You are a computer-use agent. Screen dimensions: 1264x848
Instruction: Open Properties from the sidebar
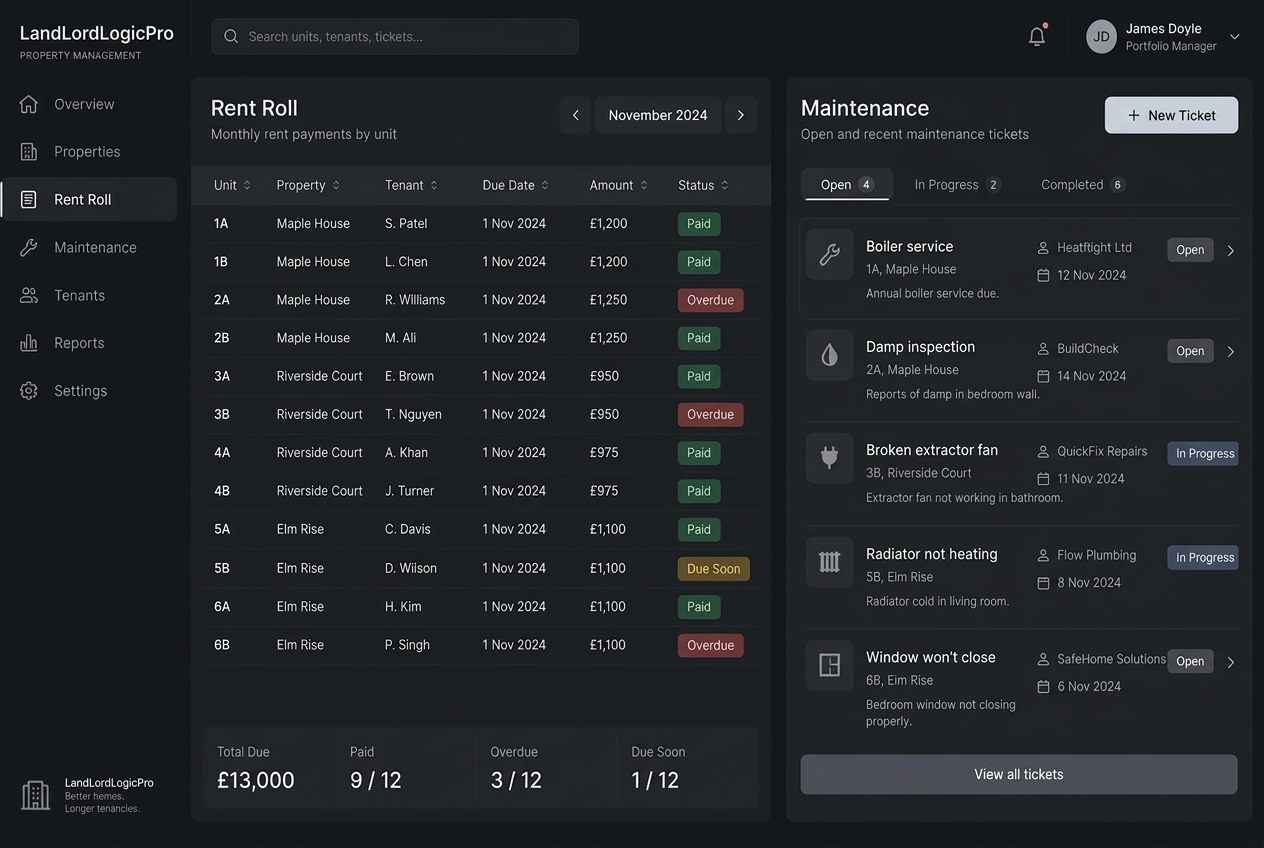(88, 152)
